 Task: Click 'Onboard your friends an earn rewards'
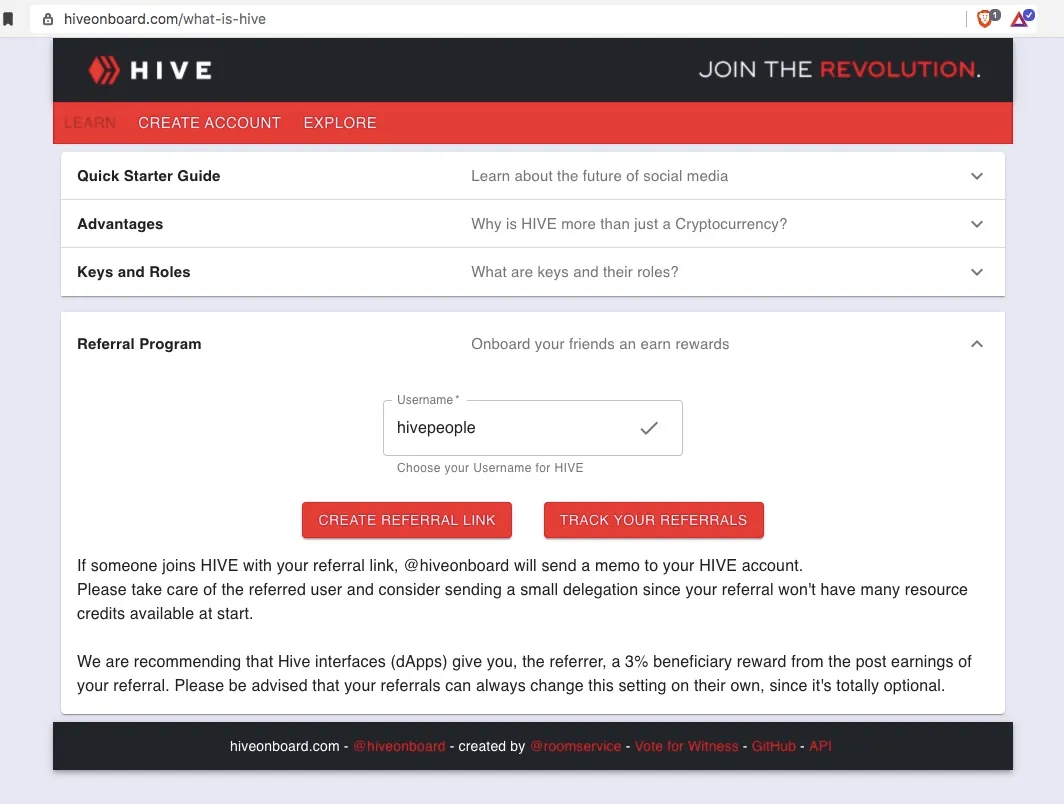click(x=600, y=344)
